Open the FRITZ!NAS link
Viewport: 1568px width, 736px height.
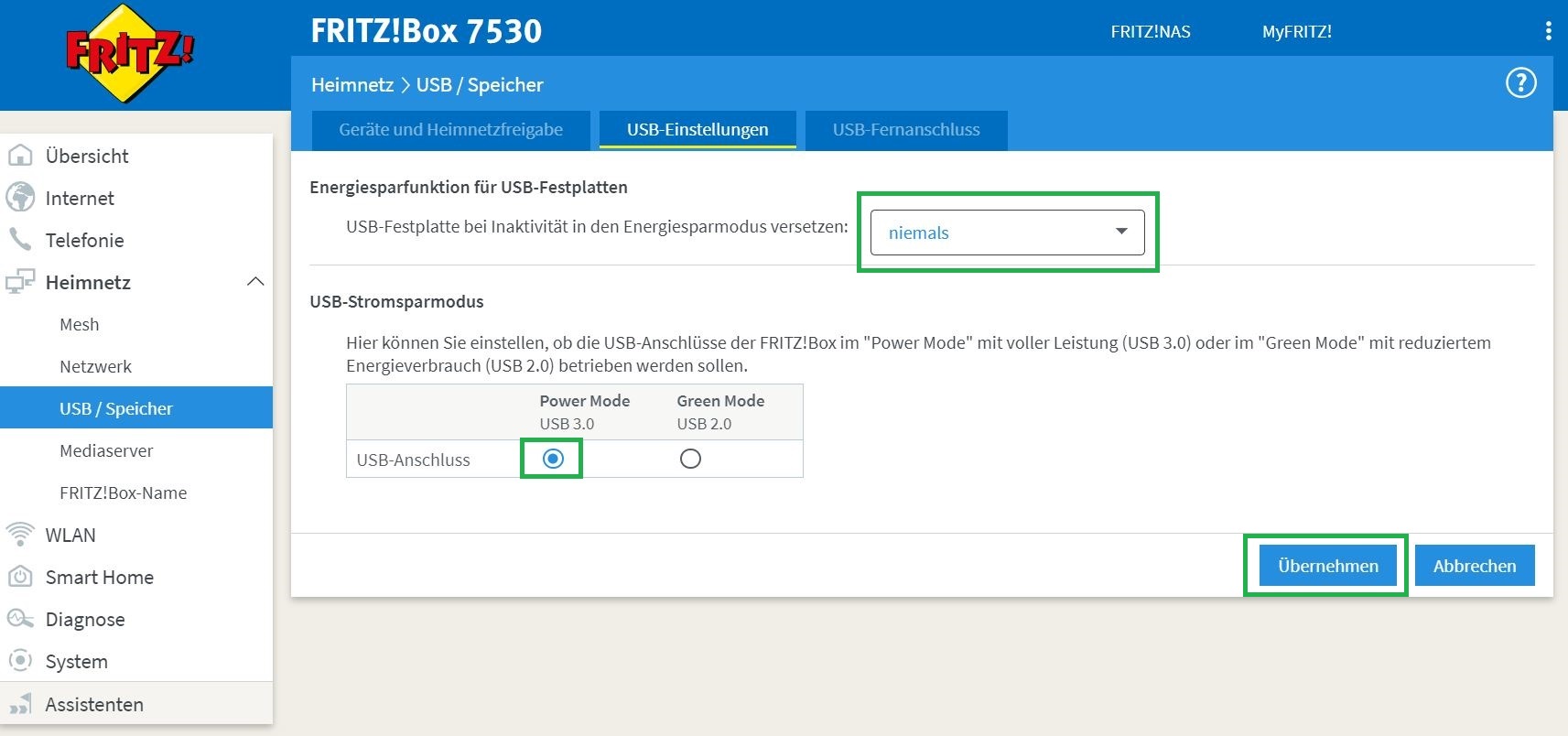coord(1151,32)
